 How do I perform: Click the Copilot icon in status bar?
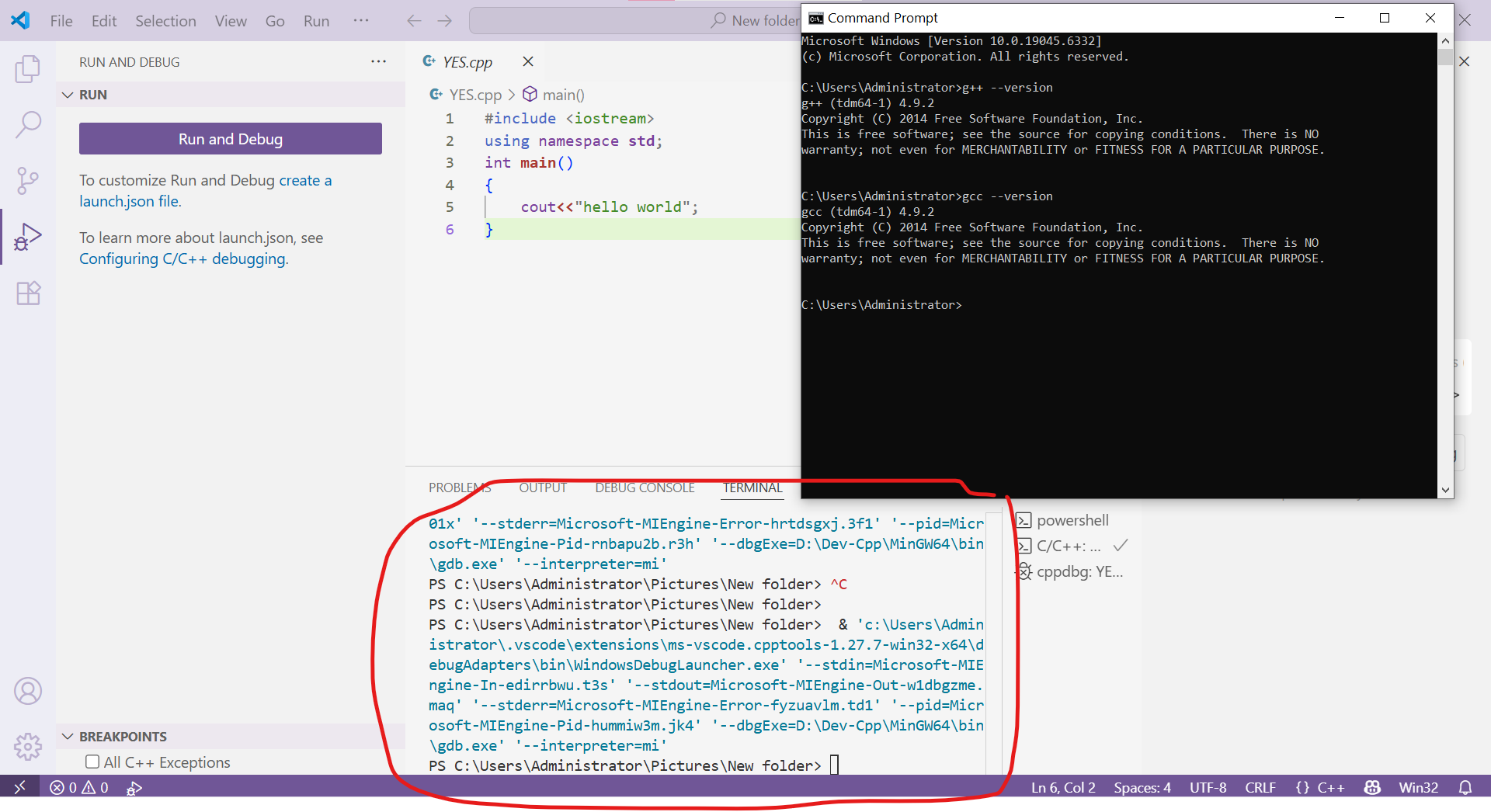[x=1372, y=787]
